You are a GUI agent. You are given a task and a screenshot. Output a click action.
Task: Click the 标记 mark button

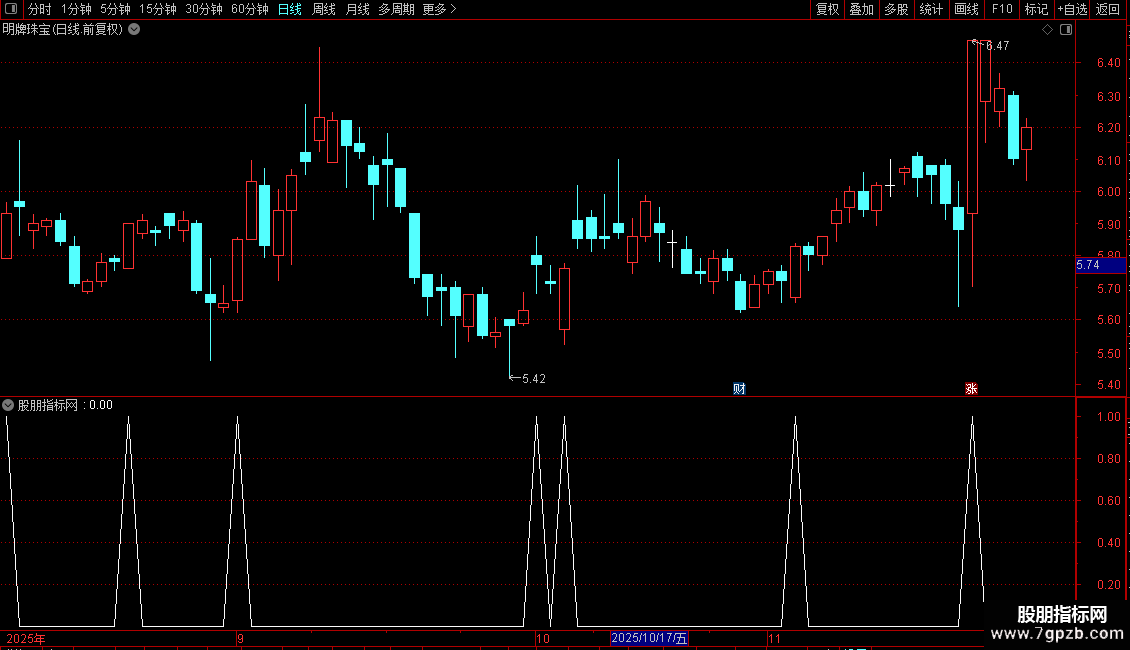click(1036, 9)
